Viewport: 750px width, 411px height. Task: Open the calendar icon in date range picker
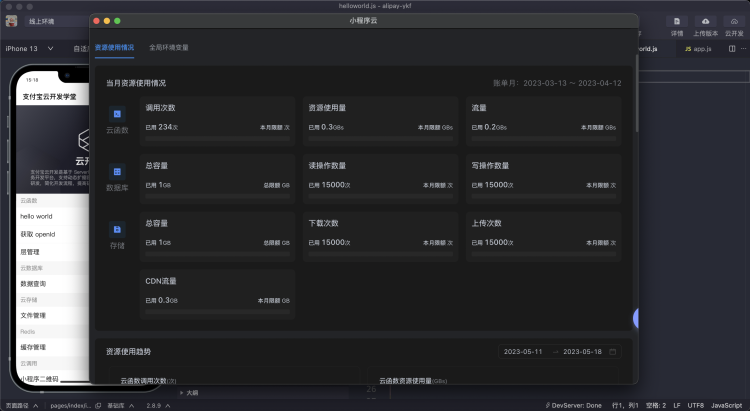[x=612, y=352]
